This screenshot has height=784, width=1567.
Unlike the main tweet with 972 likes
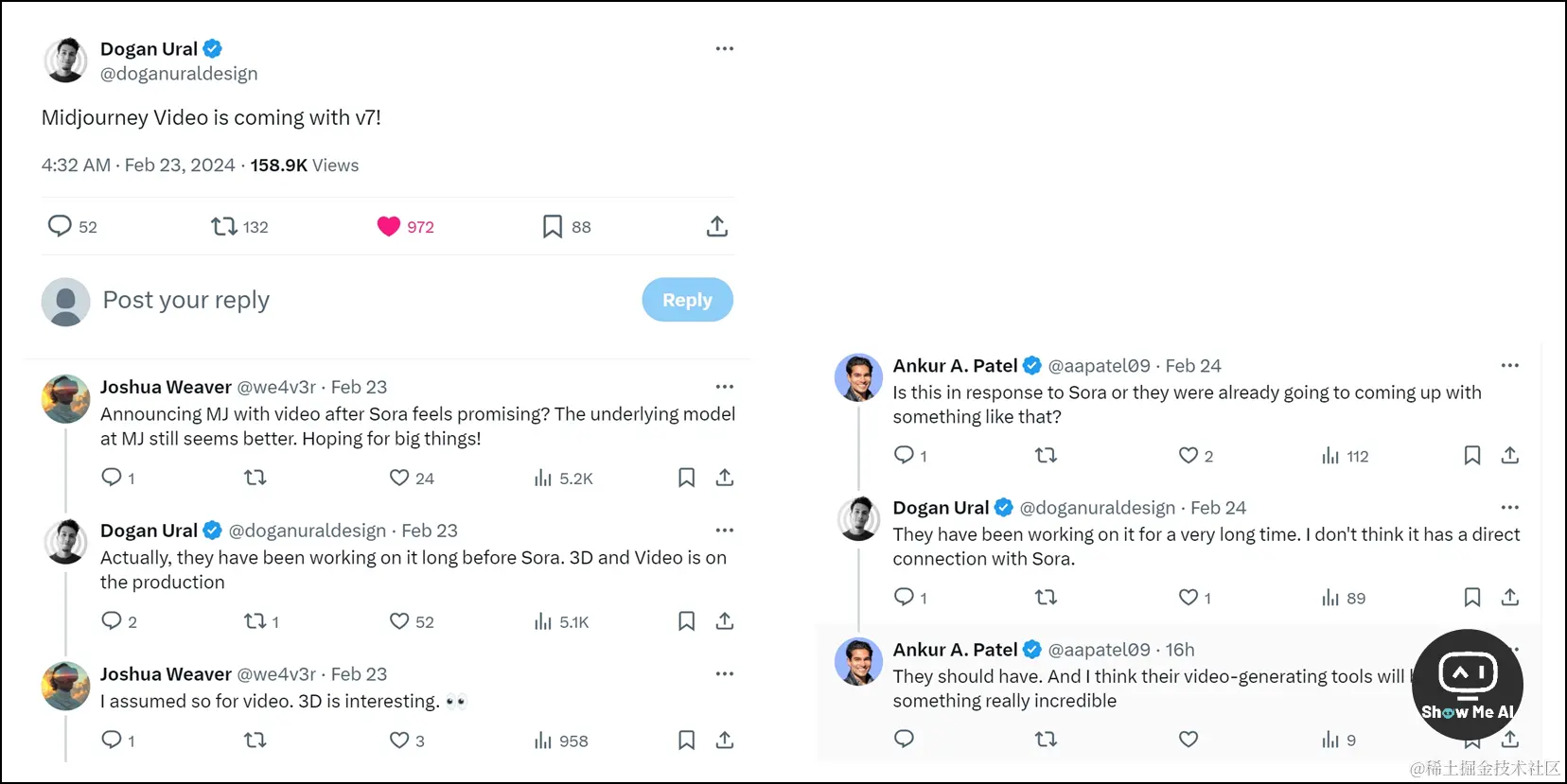pyautogui.click(x=389, y=226)
